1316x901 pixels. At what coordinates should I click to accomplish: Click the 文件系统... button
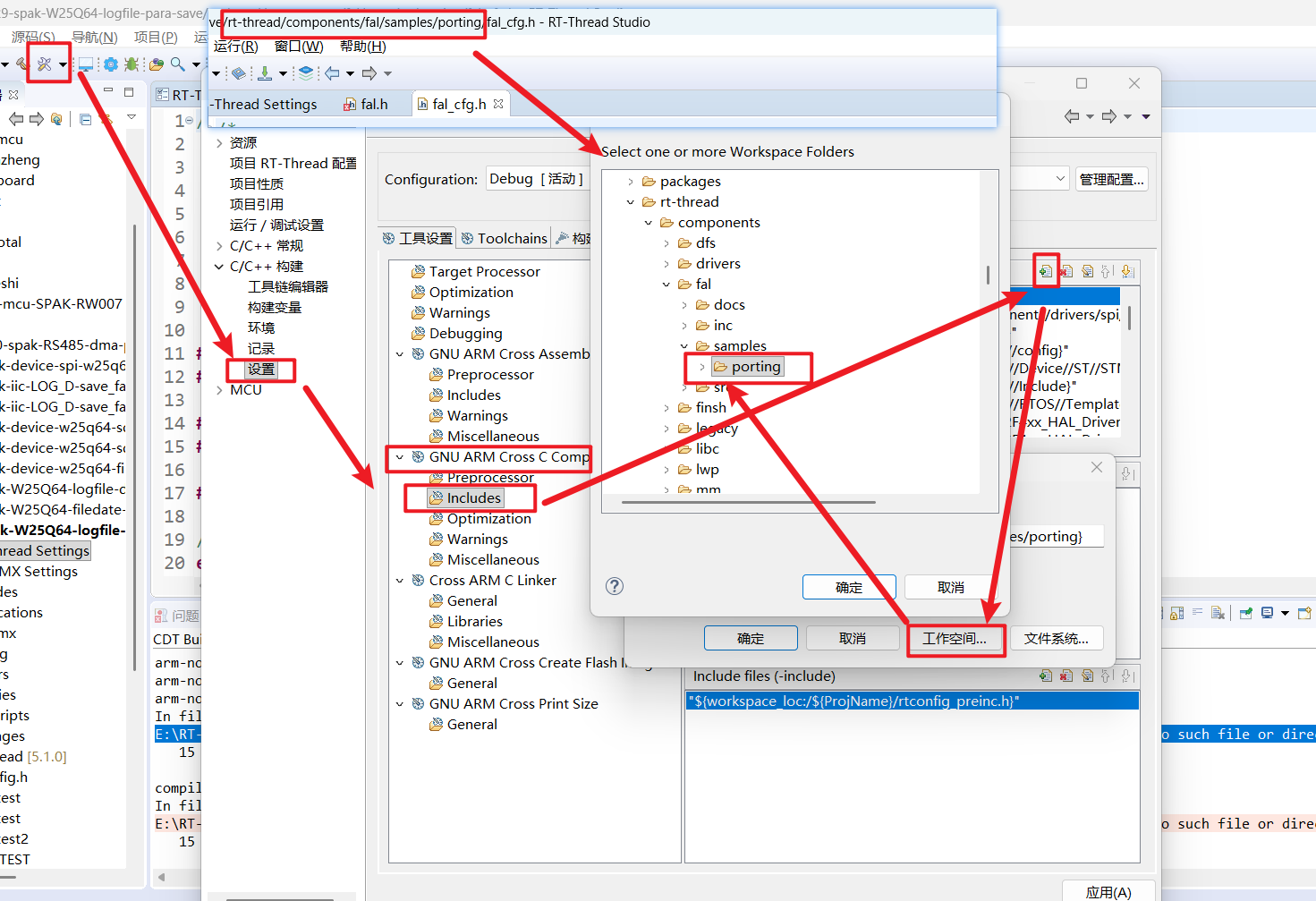point(1057,638)
